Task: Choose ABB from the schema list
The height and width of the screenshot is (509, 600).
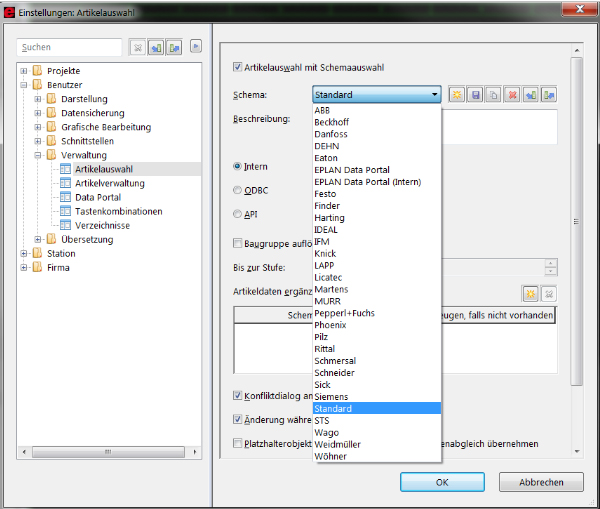Action: pyautogui.click(x=377, y=110)
